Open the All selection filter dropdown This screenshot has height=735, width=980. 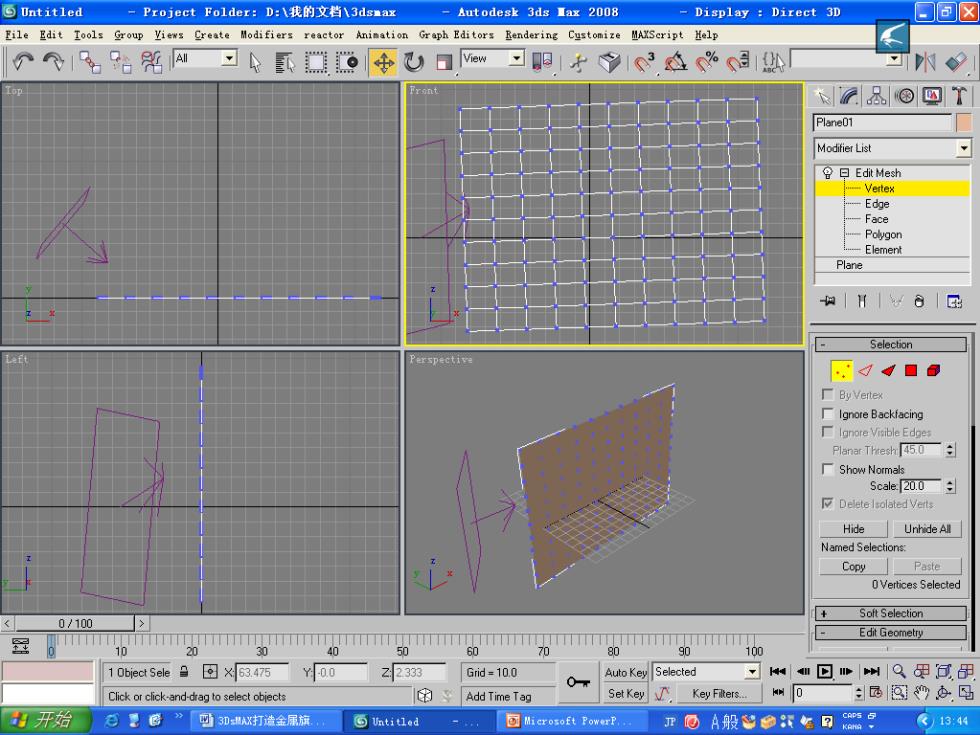point(229,58)
